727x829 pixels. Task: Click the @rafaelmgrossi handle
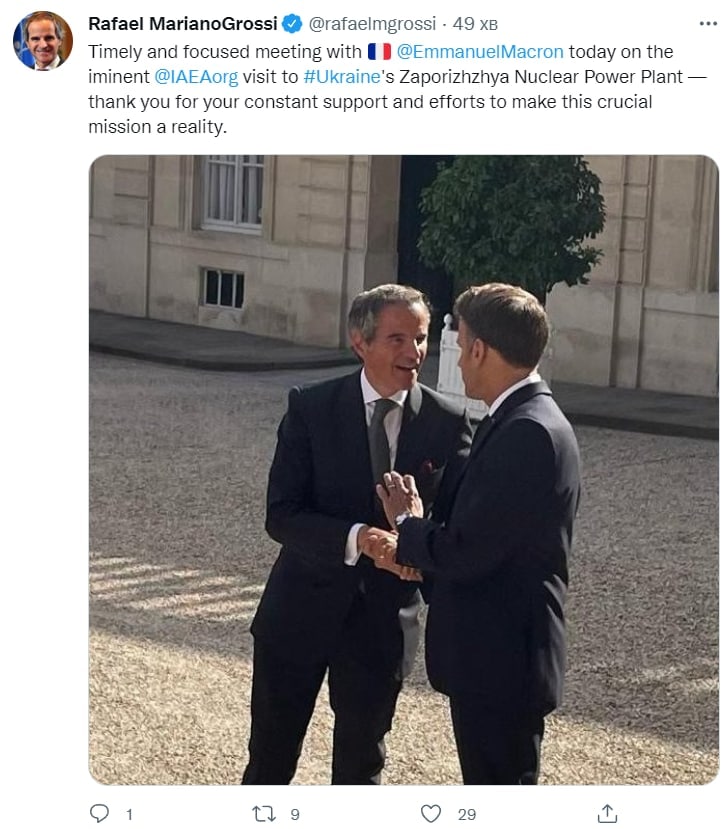pos(369,24)
